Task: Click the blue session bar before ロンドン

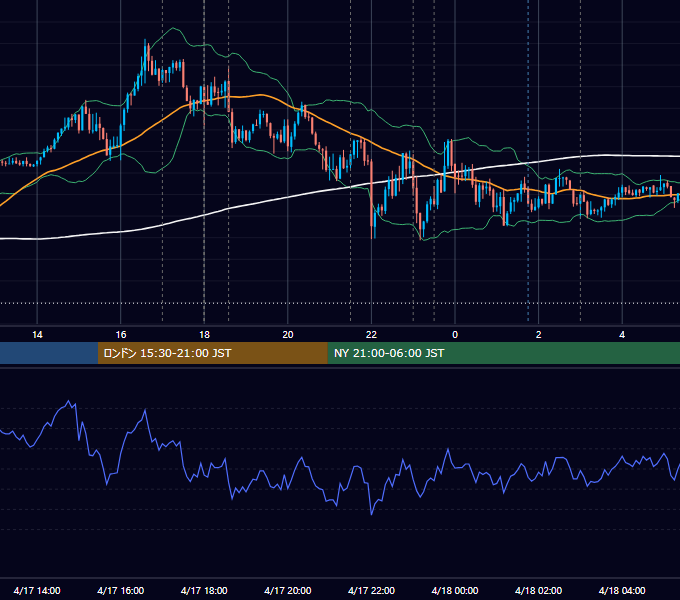Action: (x=49, y=353)
